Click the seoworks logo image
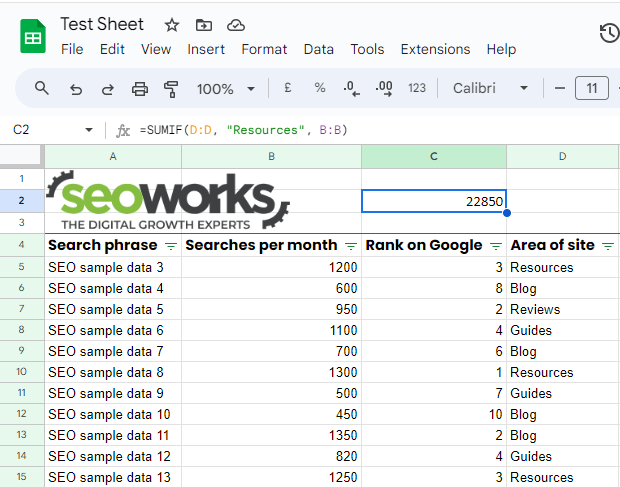Screen dimensions: 620x487 [168, 201]
